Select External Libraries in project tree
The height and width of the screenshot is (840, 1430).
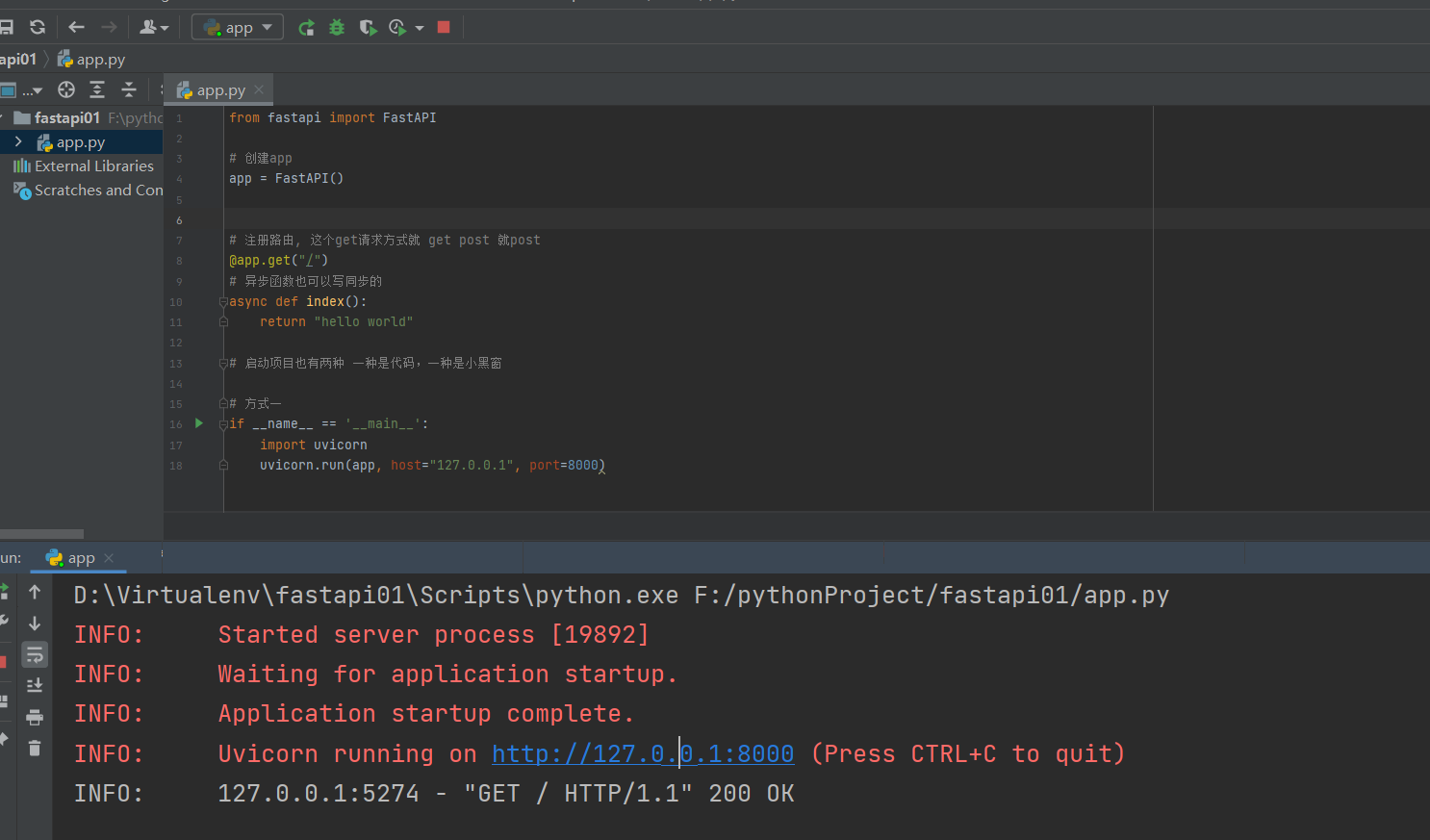pos(82,165)
